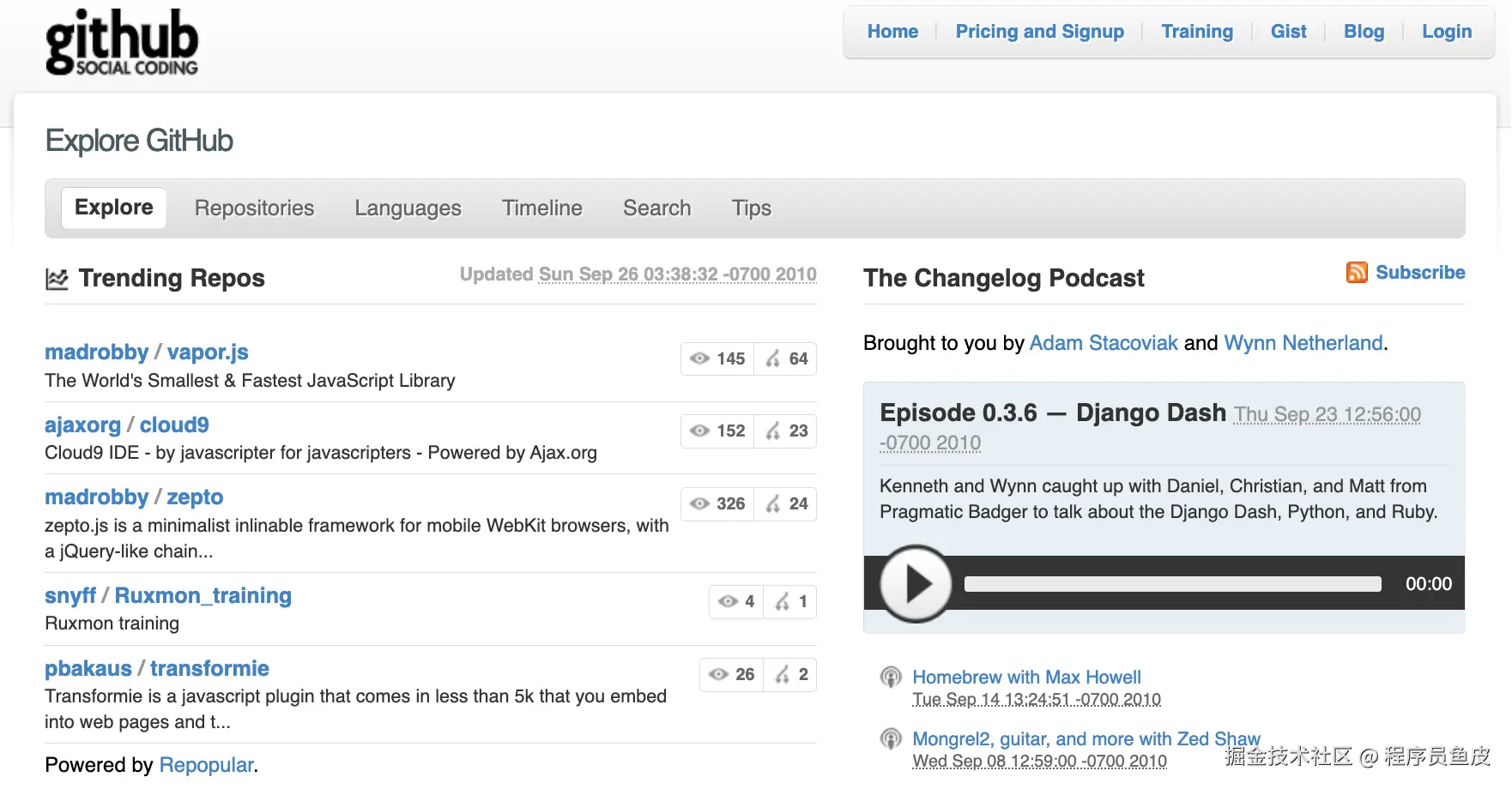Click podcast icon beside Homebrew with Max Howell
This screenshot has height=789, width=1512.
[x=891, y=678]
